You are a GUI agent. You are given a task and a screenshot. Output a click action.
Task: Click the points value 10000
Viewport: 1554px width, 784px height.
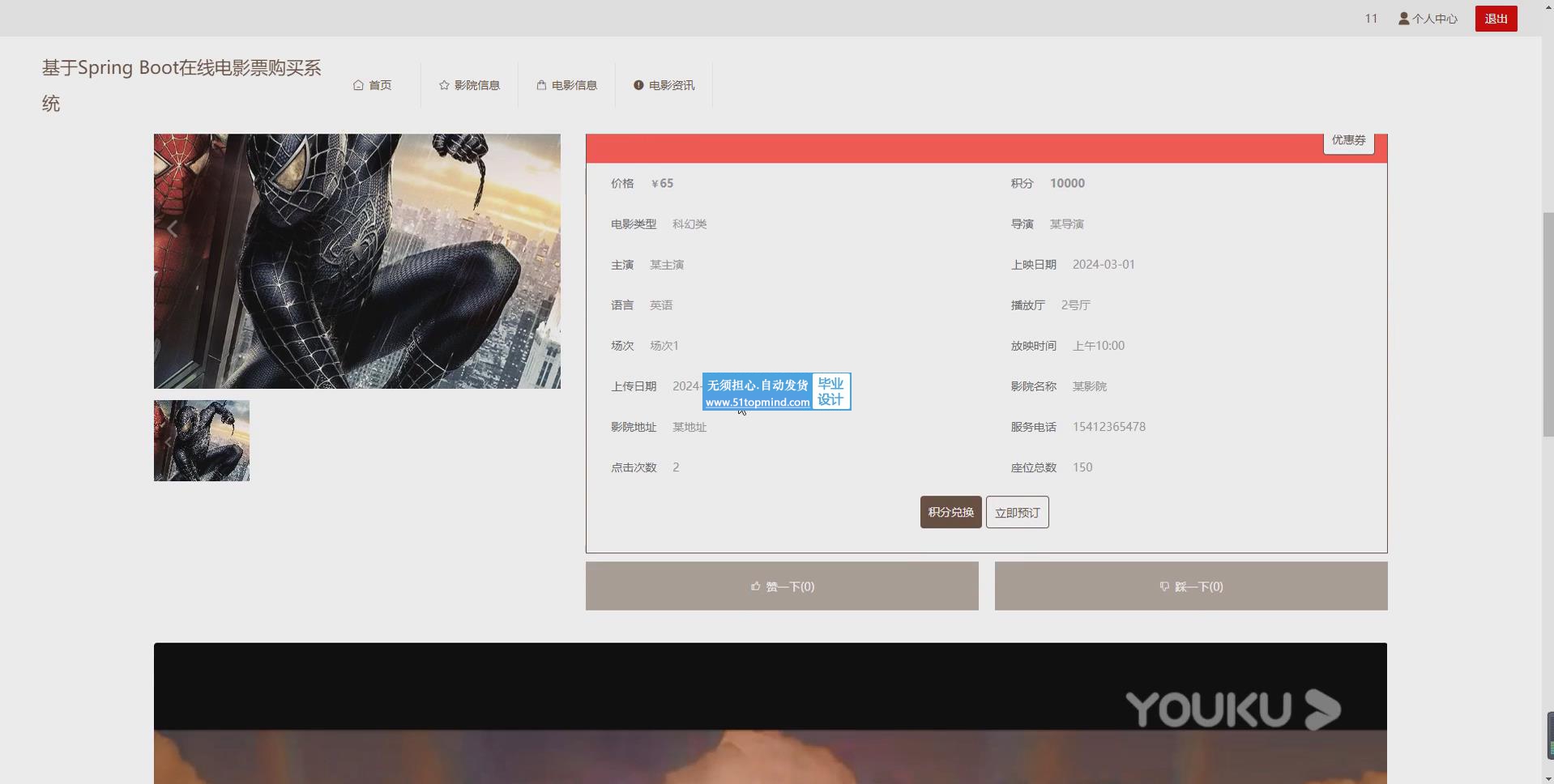(x=1067, y=183)
